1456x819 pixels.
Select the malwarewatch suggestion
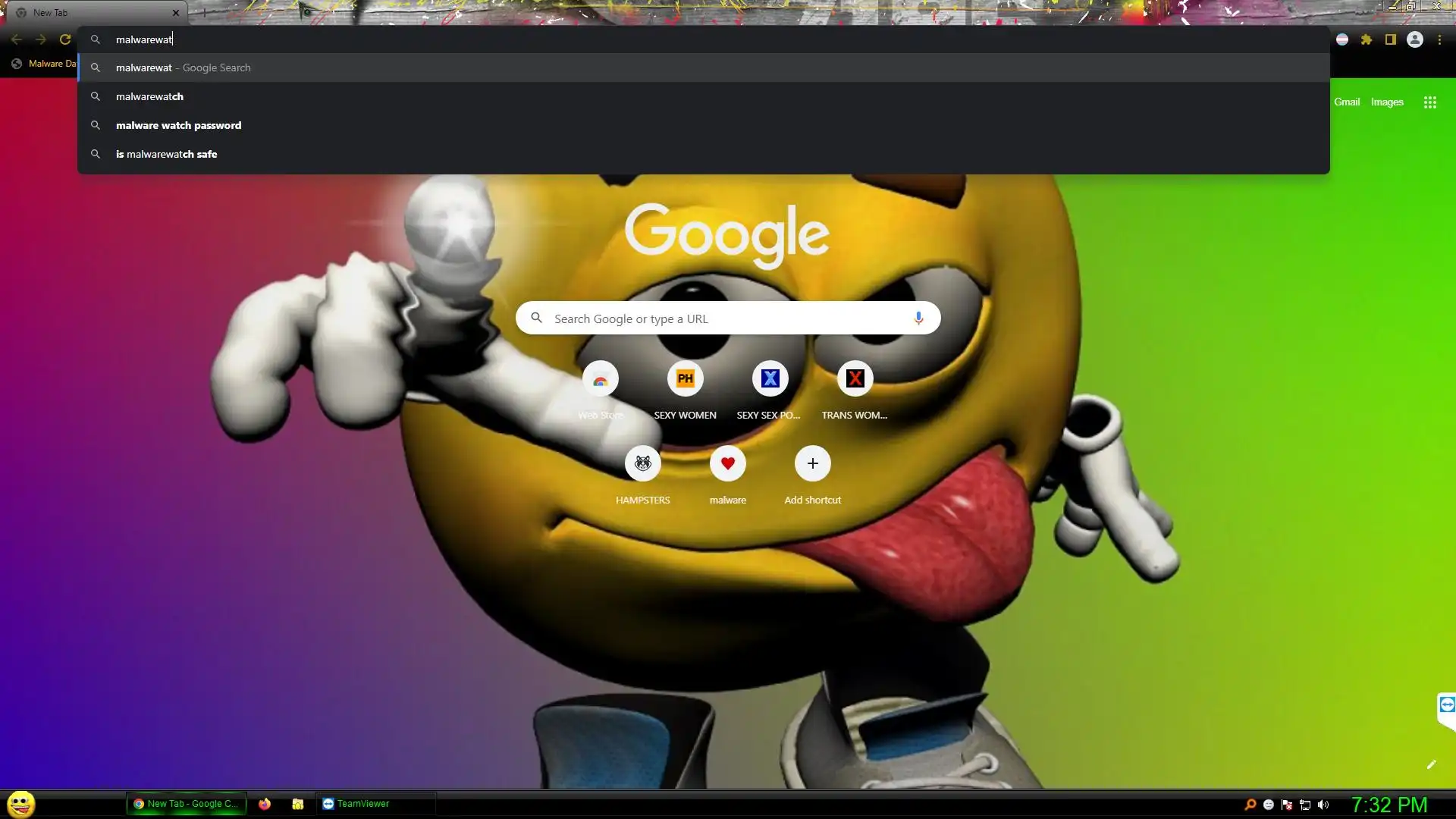click(x=149, y=96)
